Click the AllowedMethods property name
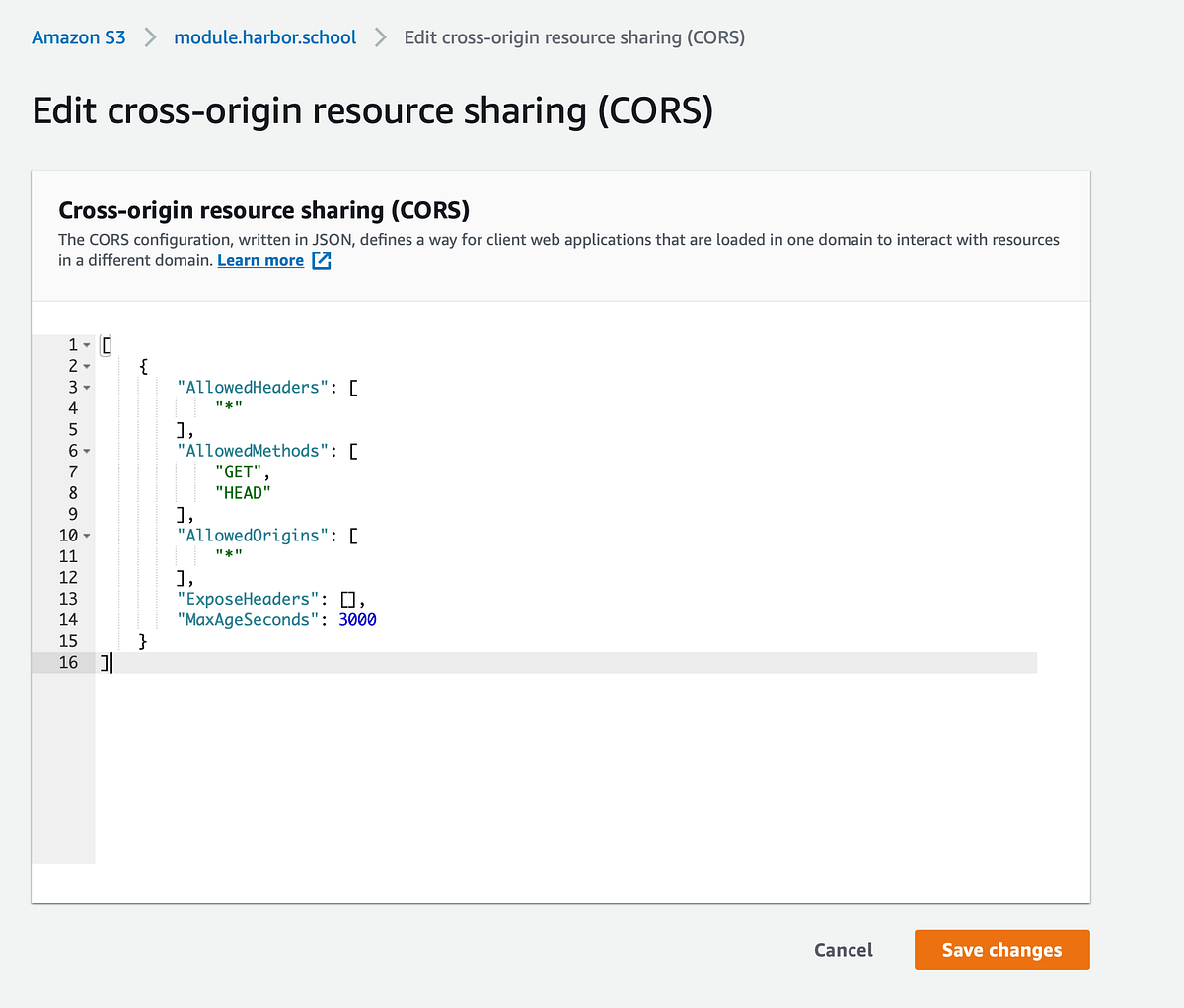Viewport: 1184px width, 1008px height. coord(253,450)
